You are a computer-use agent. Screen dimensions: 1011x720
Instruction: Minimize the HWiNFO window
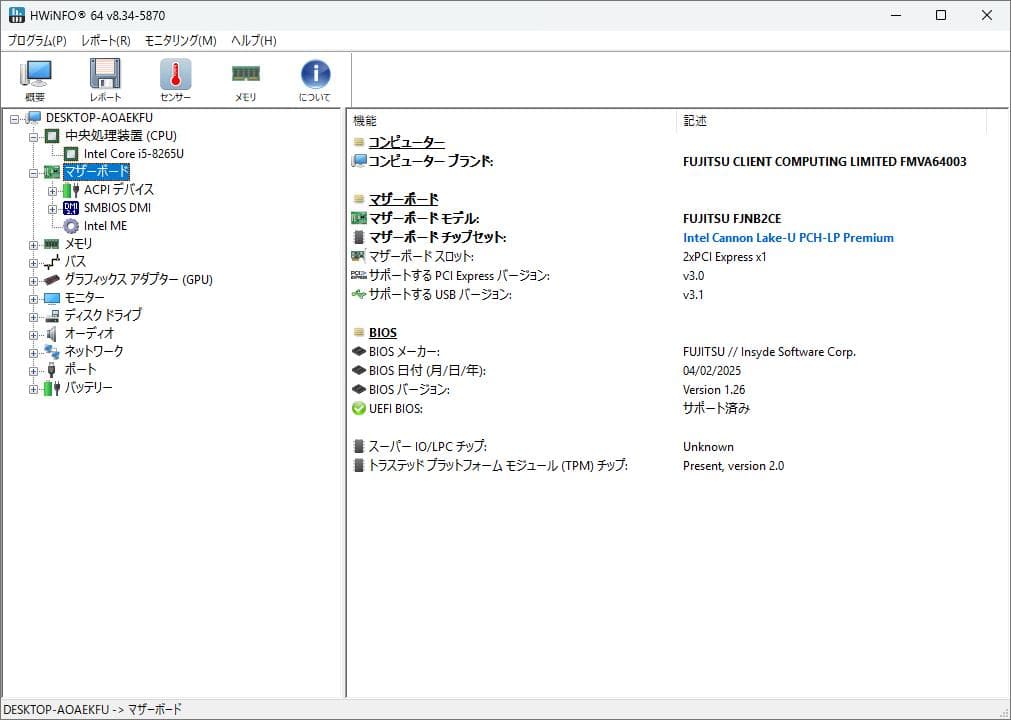tap(896, 15)
